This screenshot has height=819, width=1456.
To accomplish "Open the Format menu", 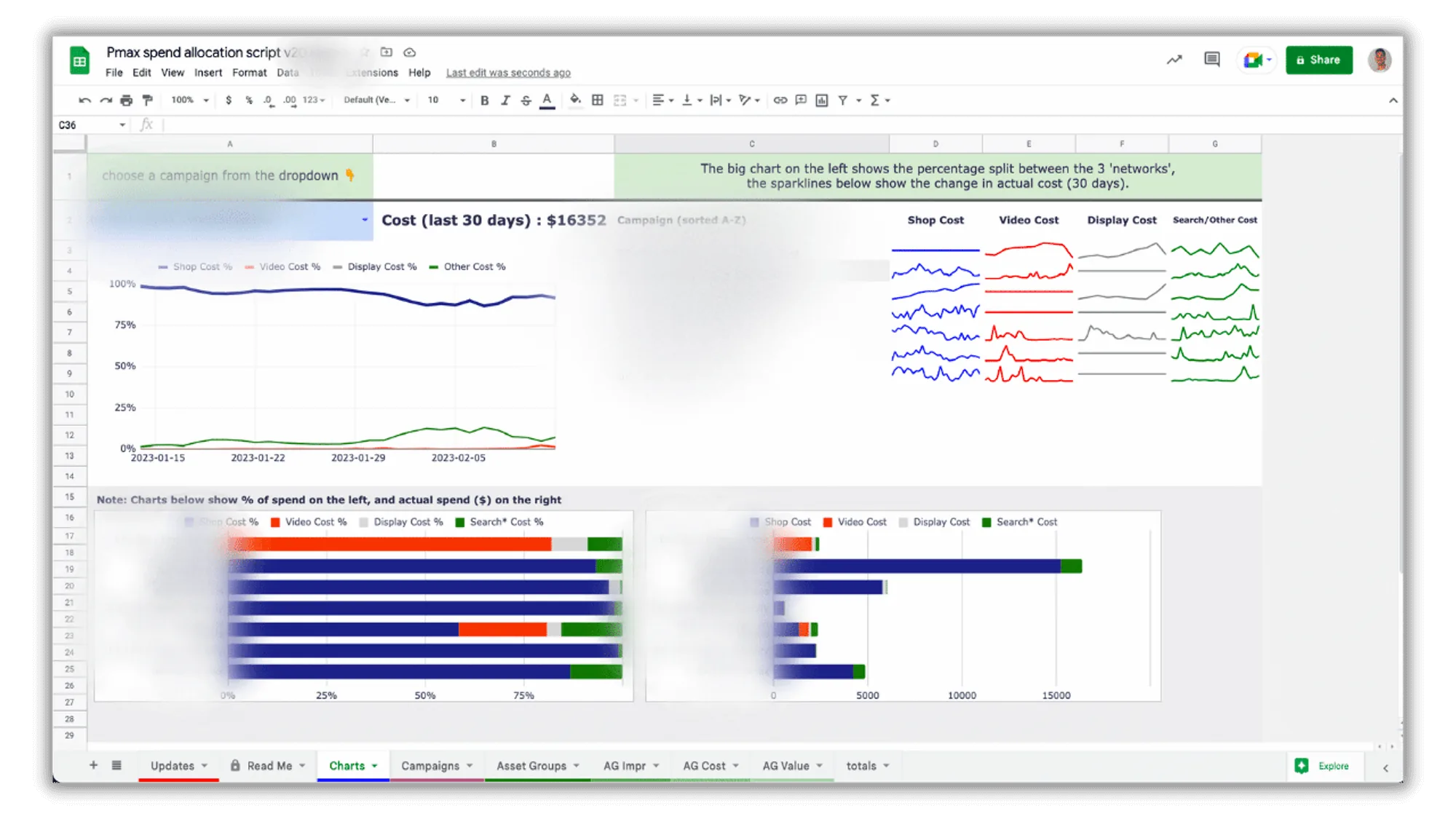I will pos(249,73).
